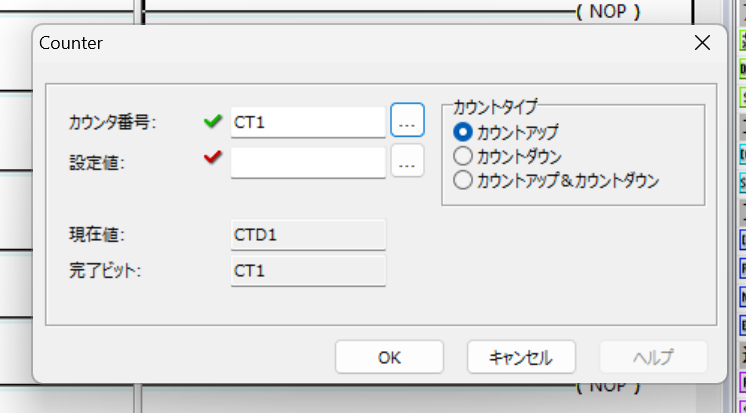This screenshot has height=413, width=746.
Task: Select the NOP coil above the dialog
Action: 609,12
